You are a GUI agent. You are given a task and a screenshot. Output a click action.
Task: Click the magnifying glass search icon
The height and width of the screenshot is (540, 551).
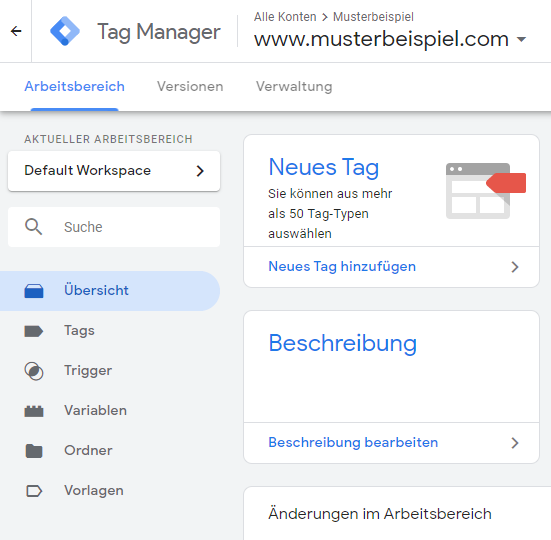point(33,227)
